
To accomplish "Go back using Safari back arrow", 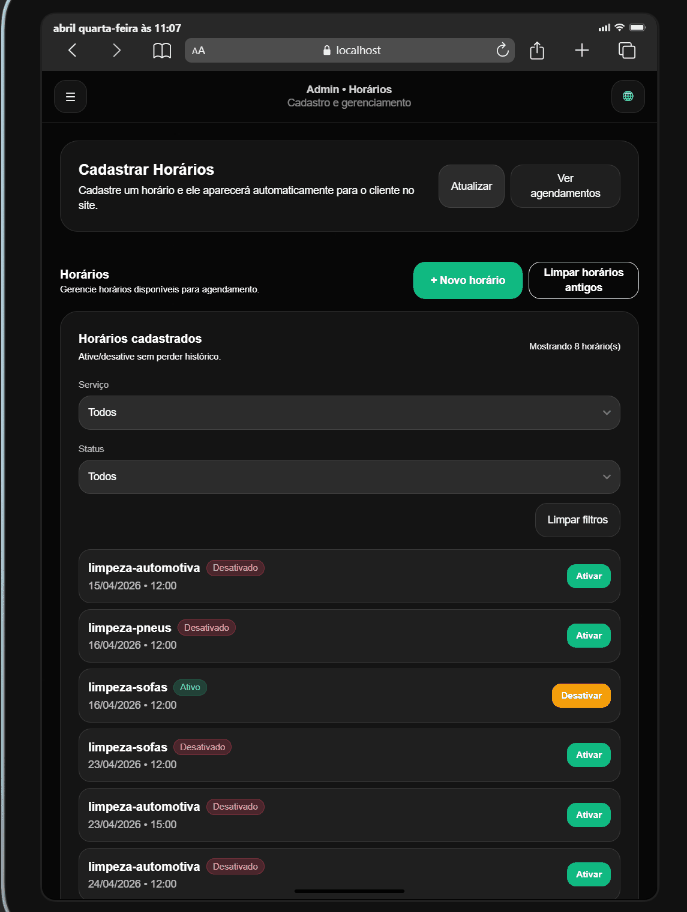I will click(x=72, y=50).
